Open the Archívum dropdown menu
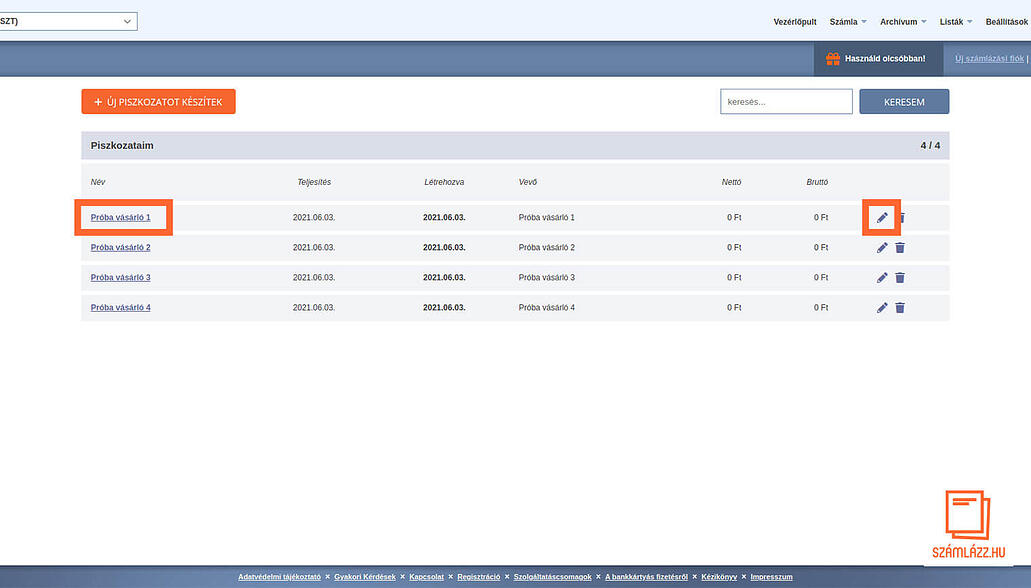The image size is (1031, 588). coord(903,22)
